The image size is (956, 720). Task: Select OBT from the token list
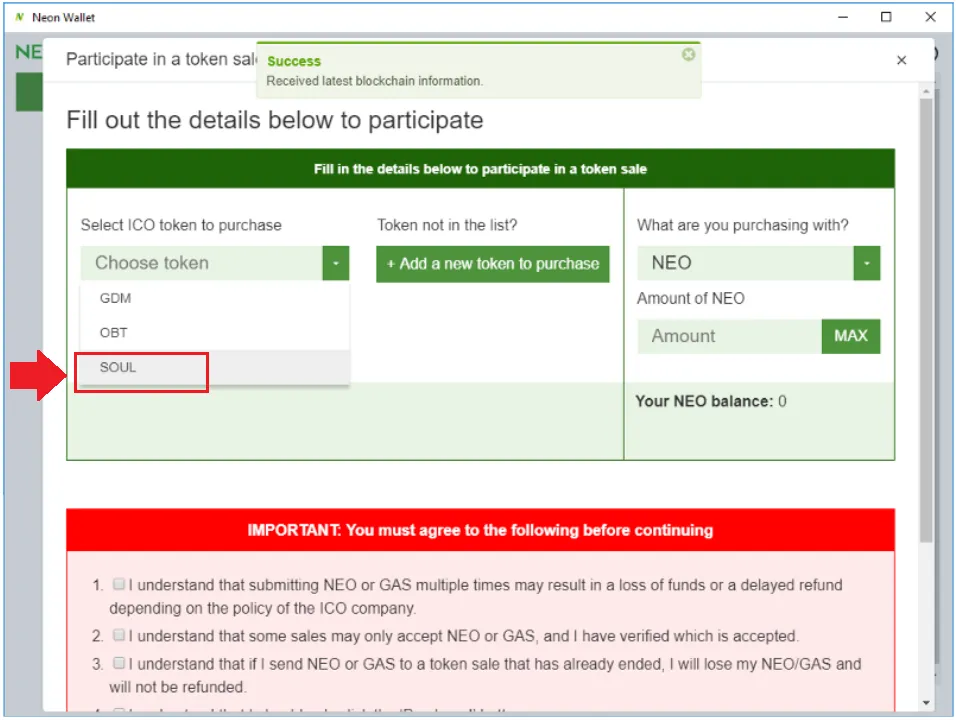pyautogui.click(x=215, y=333)
